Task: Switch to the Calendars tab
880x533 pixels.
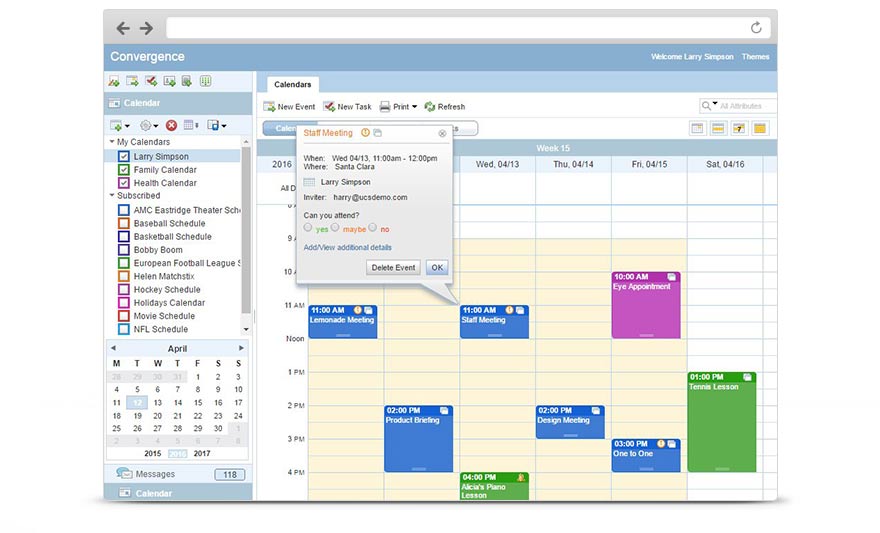Action: tap(292, 84)
